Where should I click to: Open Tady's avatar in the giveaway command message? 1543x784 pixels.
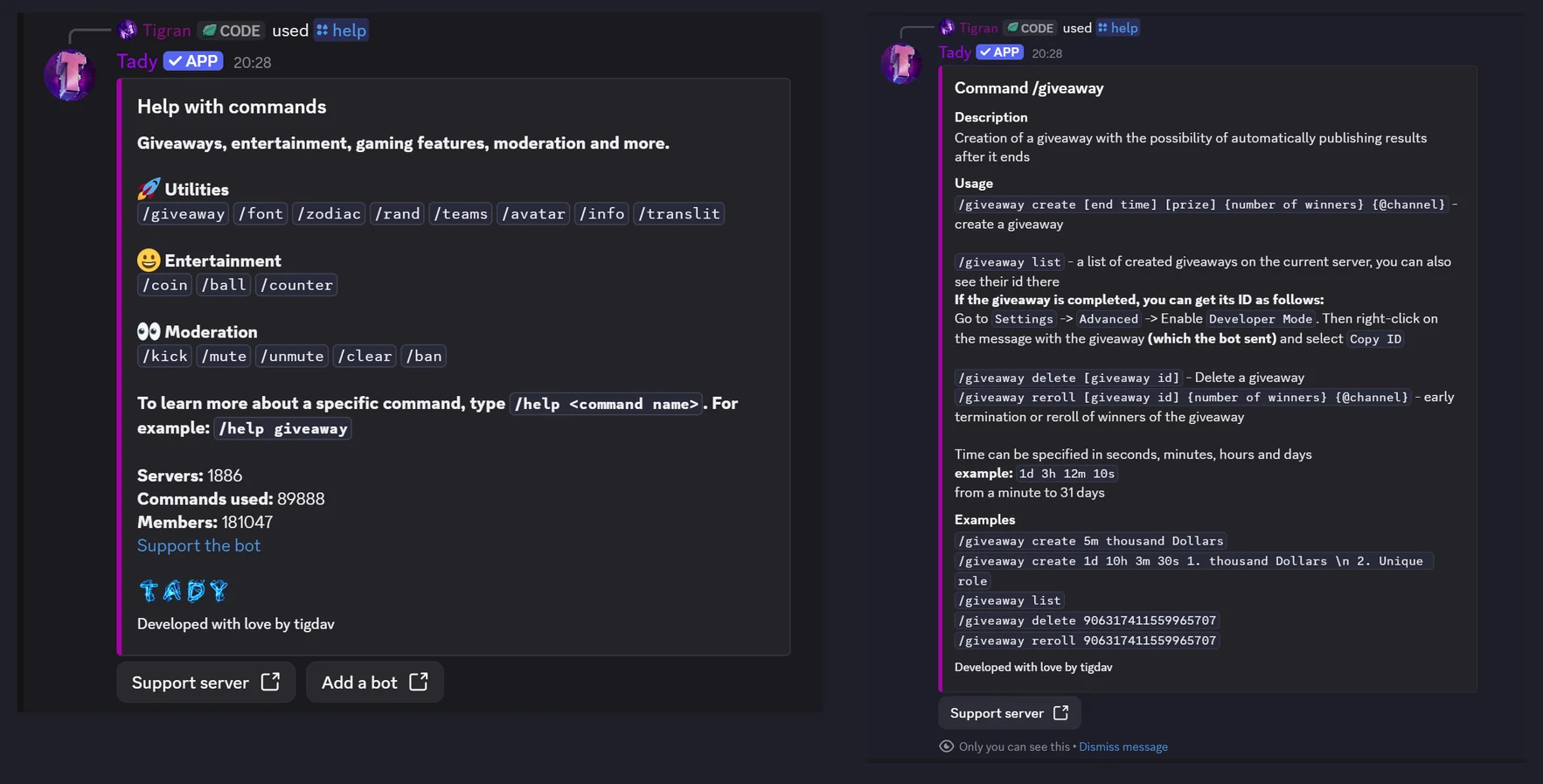(900, 63)
